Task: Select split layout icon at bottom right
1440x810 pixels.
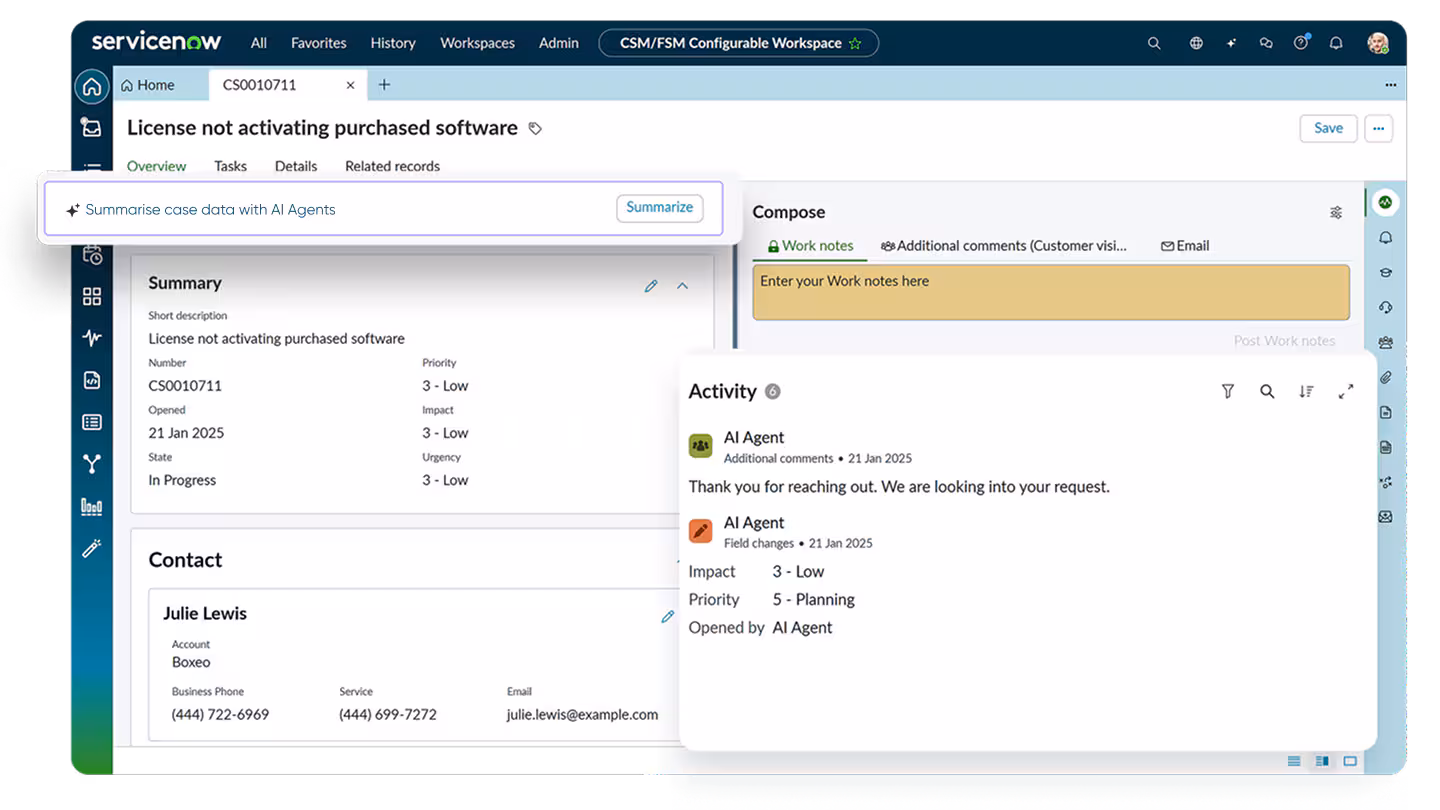Action: coord(1322,761)
